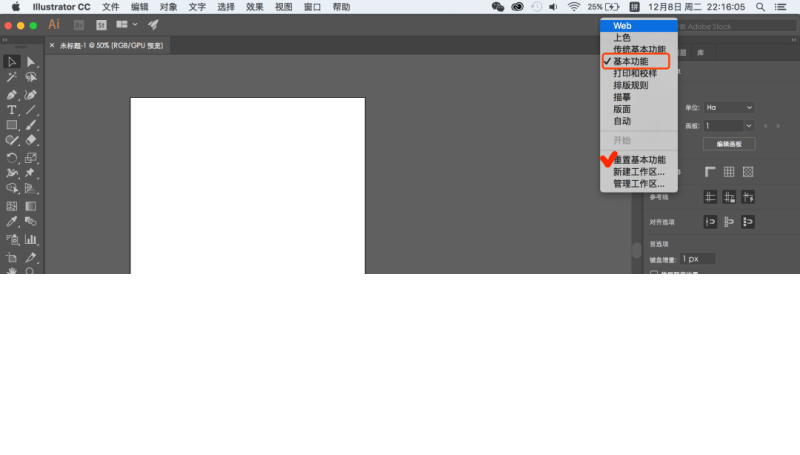Click the 编辑画板 button
This screenshot has height=455, width=800.
pyautogui.click(x=728, y=144)
